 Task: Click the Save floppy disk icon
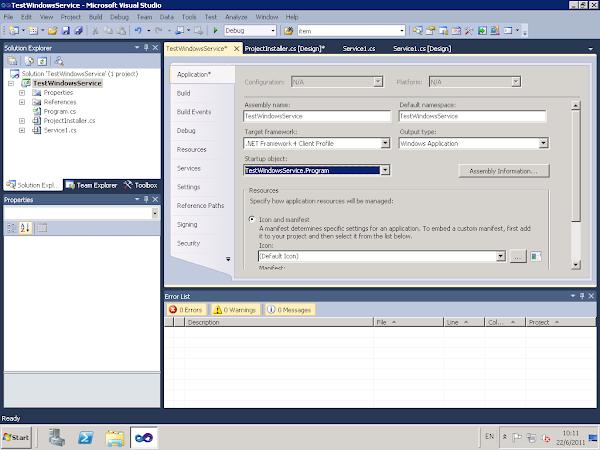66,31
